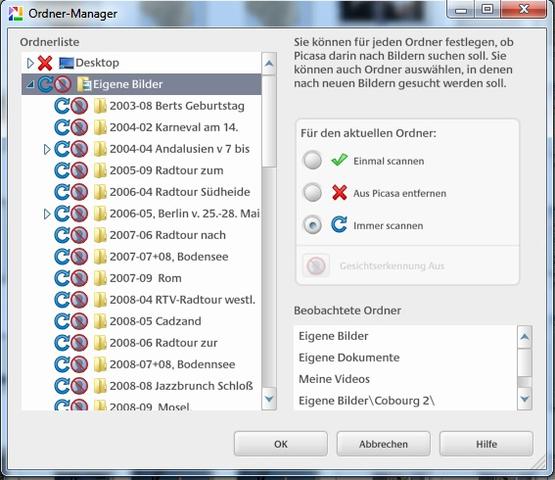Click the folder icon next to Eigene Bilder
Image resolution: width=555 pixels, height=480 pixels.
[x=84, y=85]
